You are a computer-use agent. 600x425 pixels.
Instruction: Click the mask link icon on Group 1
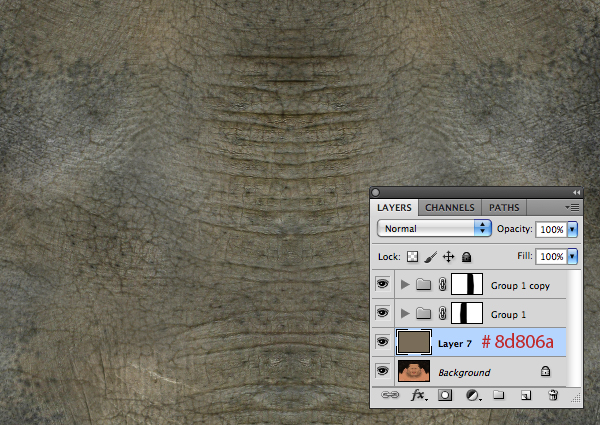[x=442, y=313]
